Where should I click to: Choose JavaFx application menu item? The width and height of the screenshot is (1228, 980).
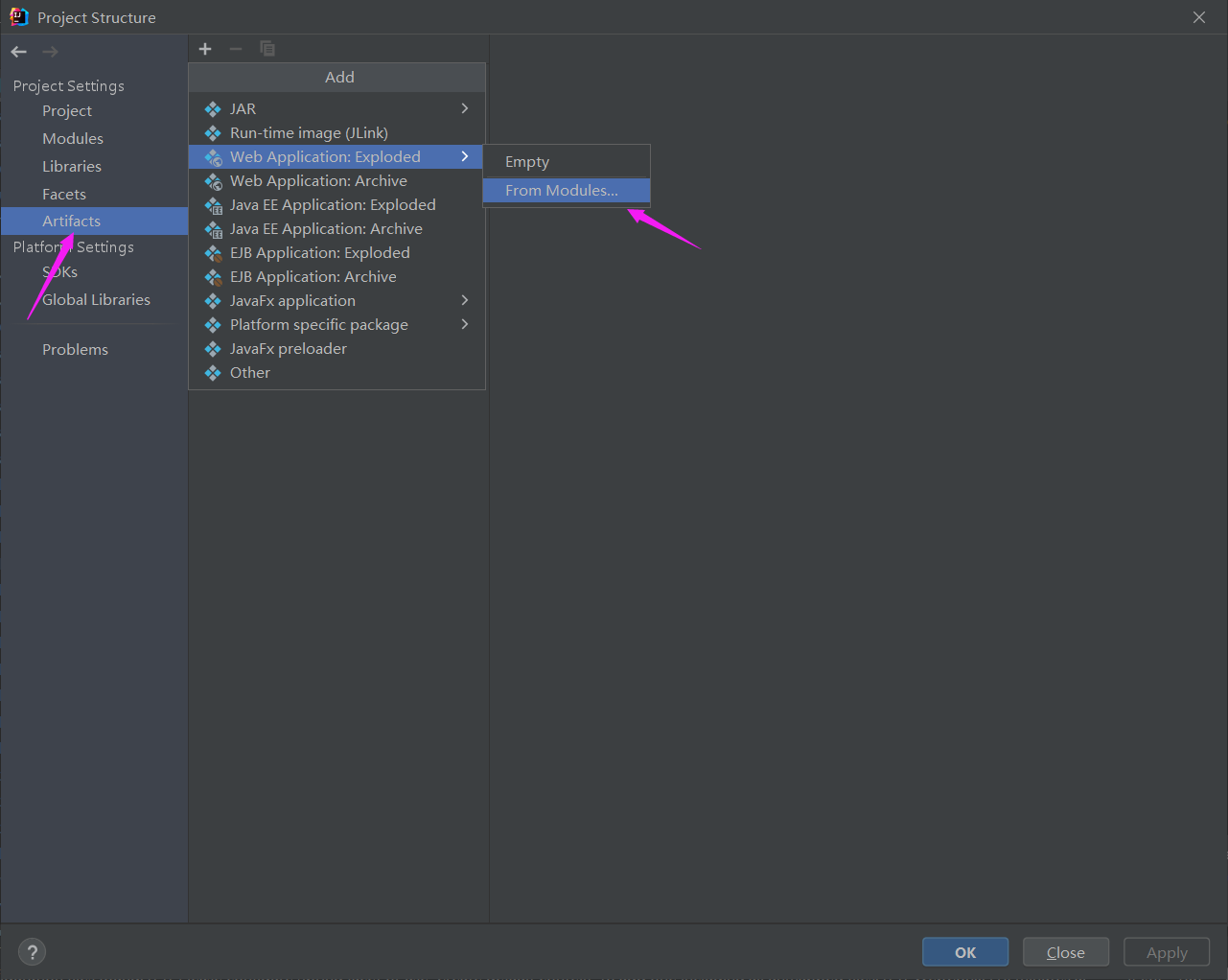[x=337, y=301]
